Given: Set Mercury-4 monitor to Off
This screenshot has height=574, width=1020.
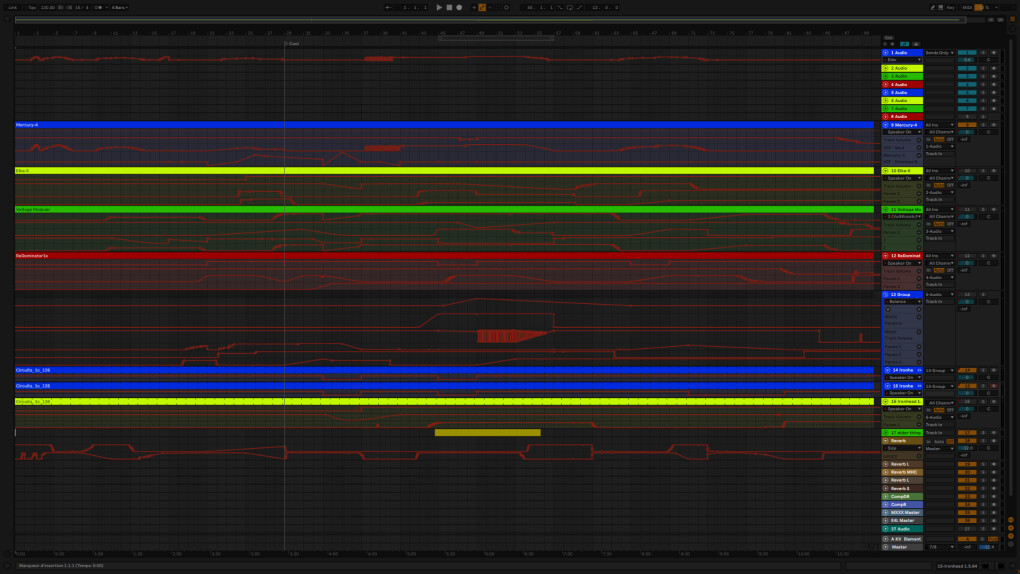Looking at the screenshot, I should coord(950,139).
